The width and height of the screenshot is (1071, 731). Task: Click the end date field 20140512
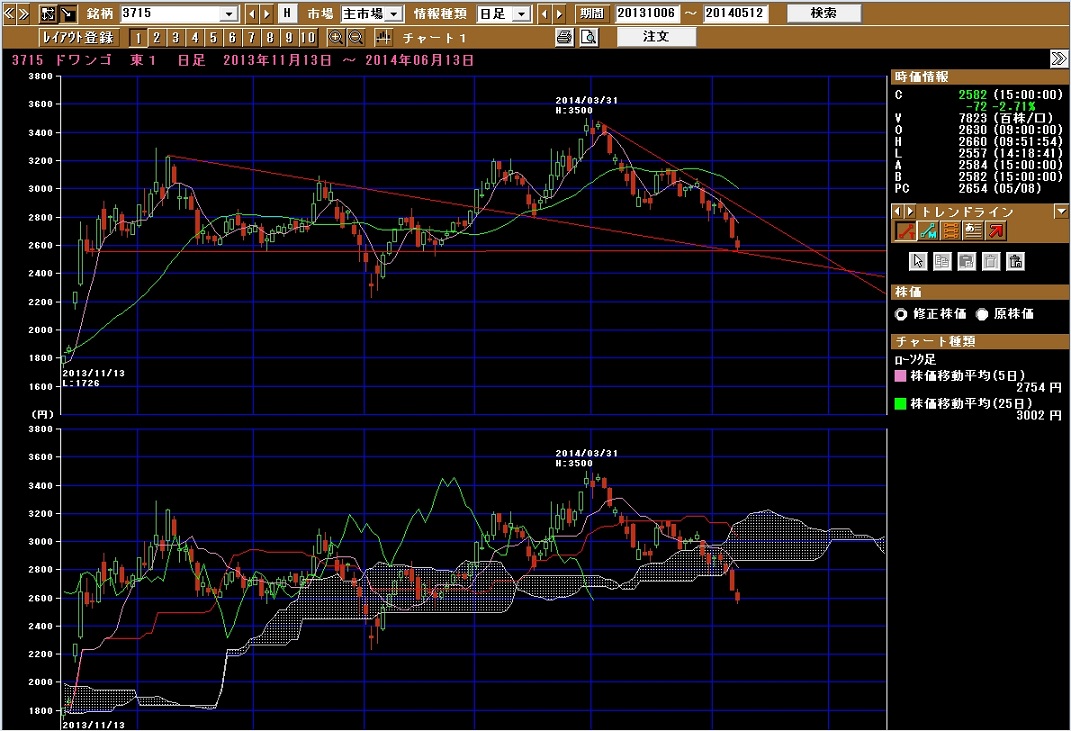click(734, 13)
